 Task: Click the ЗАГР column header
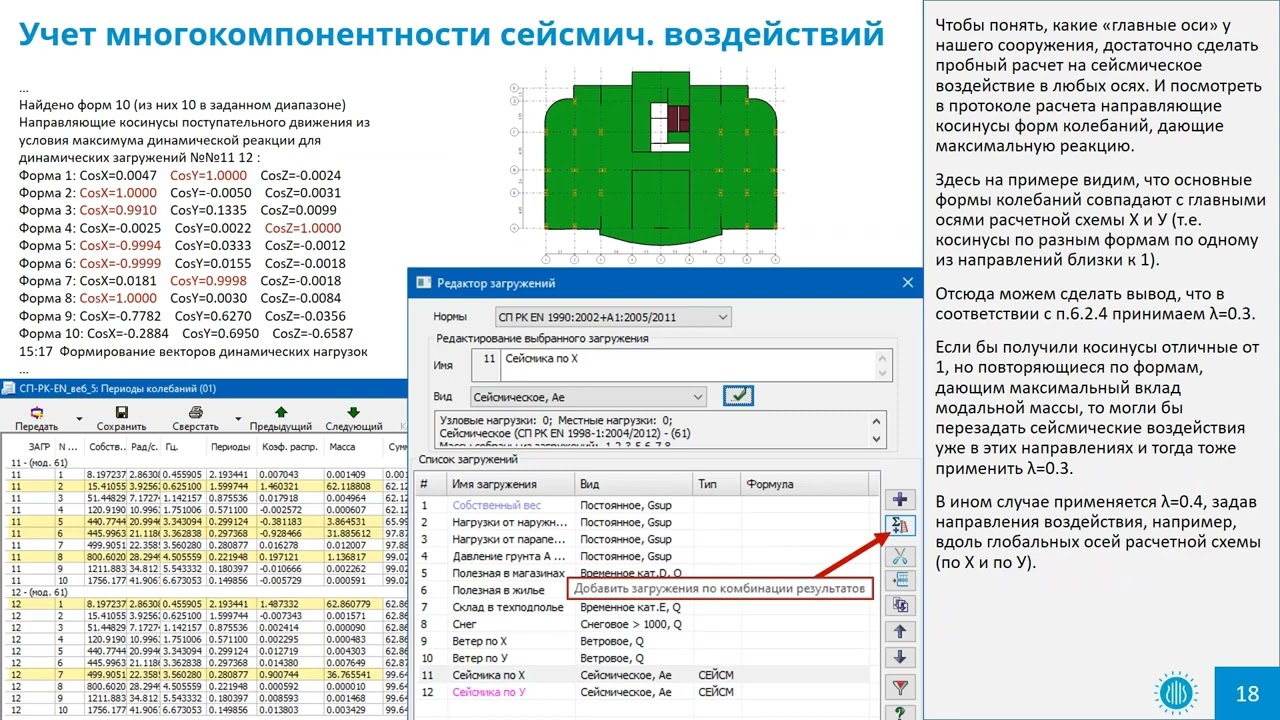pyautogui.click(x=39, y=447)
